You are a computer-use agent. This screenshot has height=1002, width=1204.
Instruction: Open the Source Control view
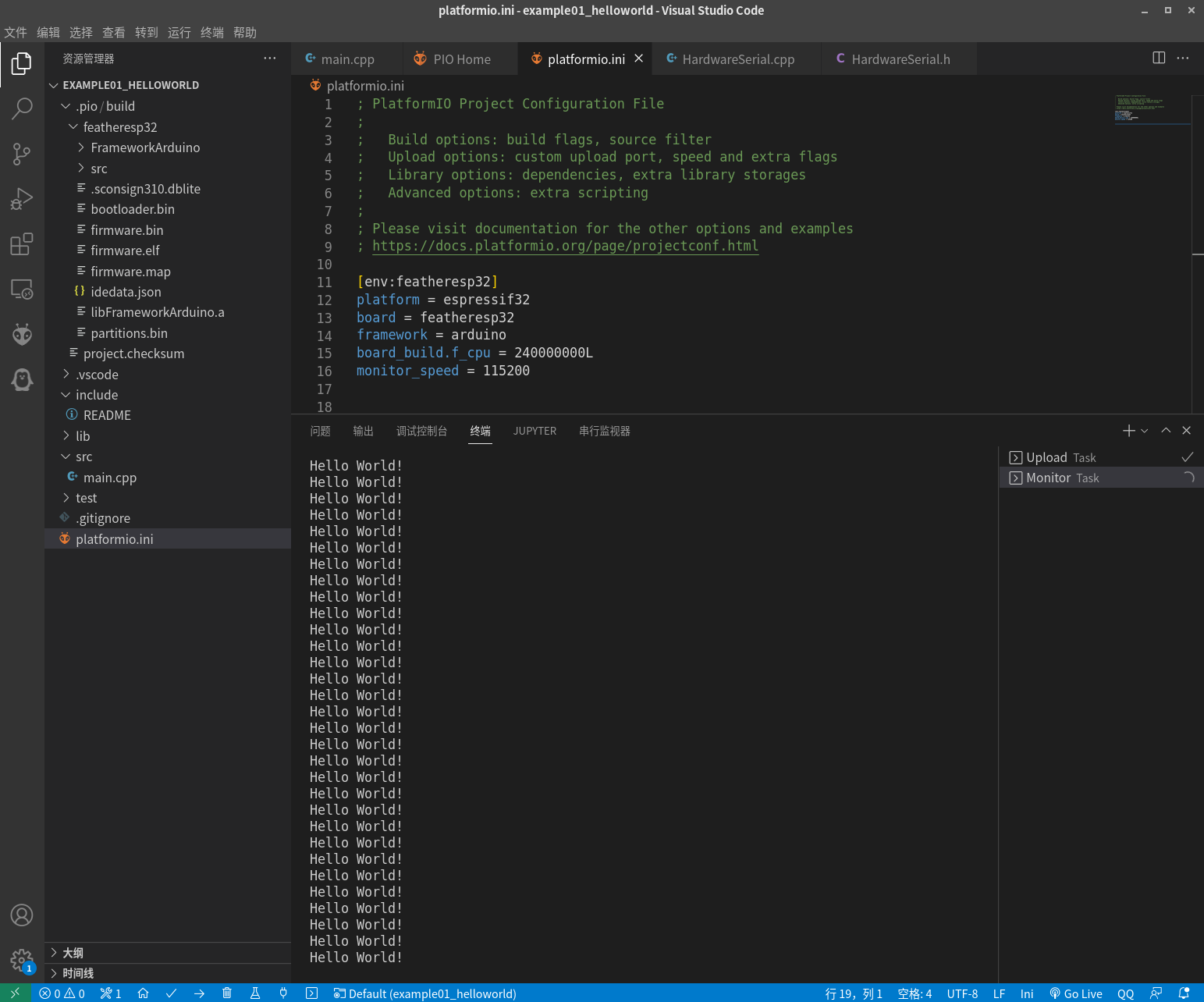(22, 154)
